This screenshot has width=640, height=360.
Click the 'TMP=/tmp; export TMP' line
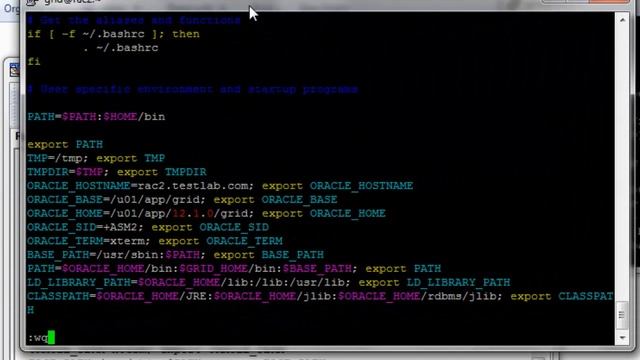tap(96, 158)
